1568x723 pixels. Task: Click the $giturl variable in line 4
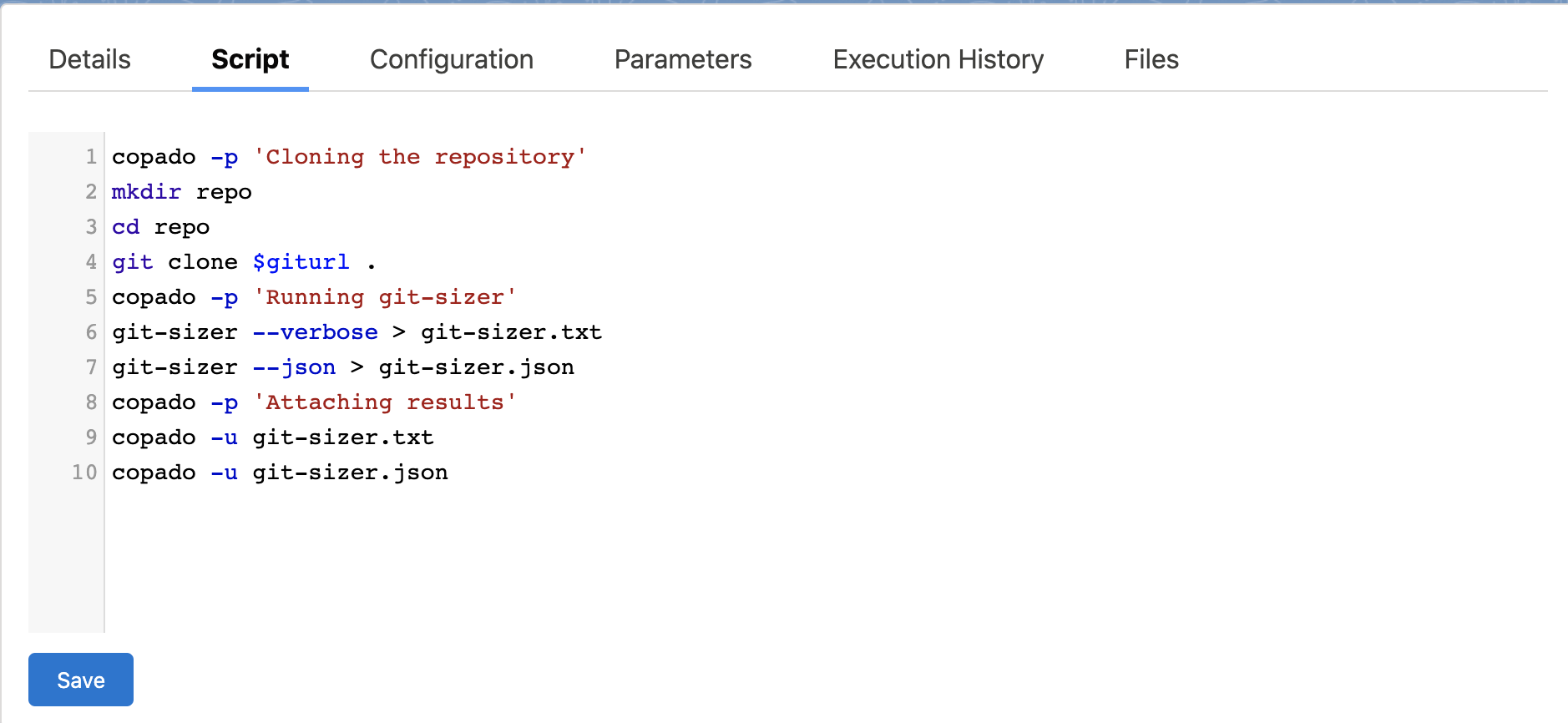coord(301,262)
